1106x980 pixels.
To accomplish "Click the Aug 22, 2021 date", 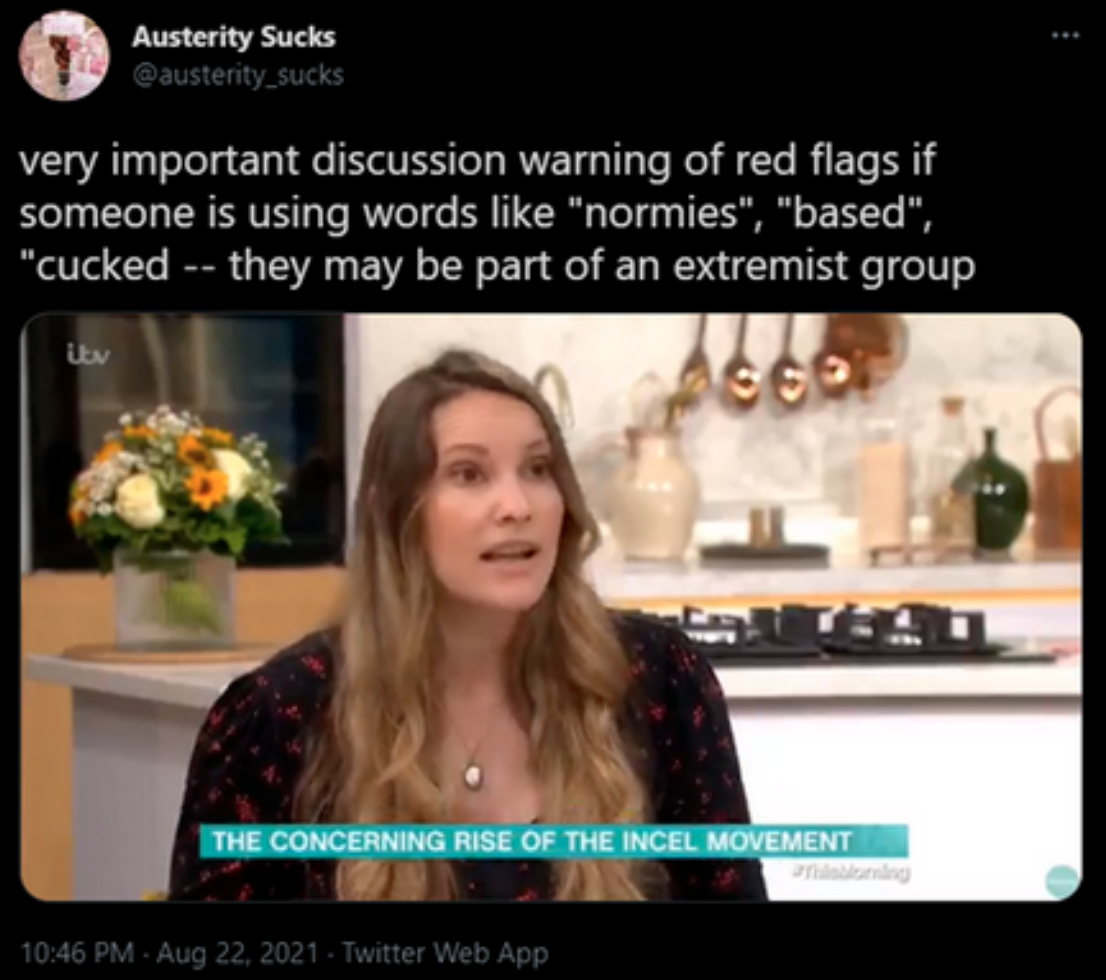I will click(237, 954).
